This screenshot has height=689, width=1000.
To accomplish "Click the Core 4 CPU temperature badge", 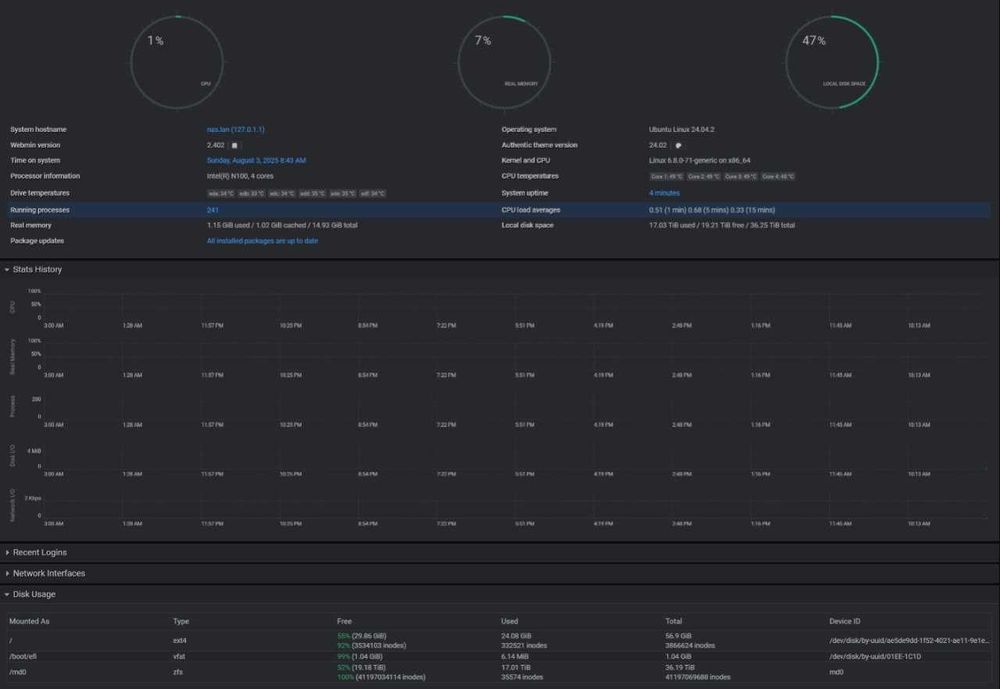I will pyautogui.click(x=778, y=177).
